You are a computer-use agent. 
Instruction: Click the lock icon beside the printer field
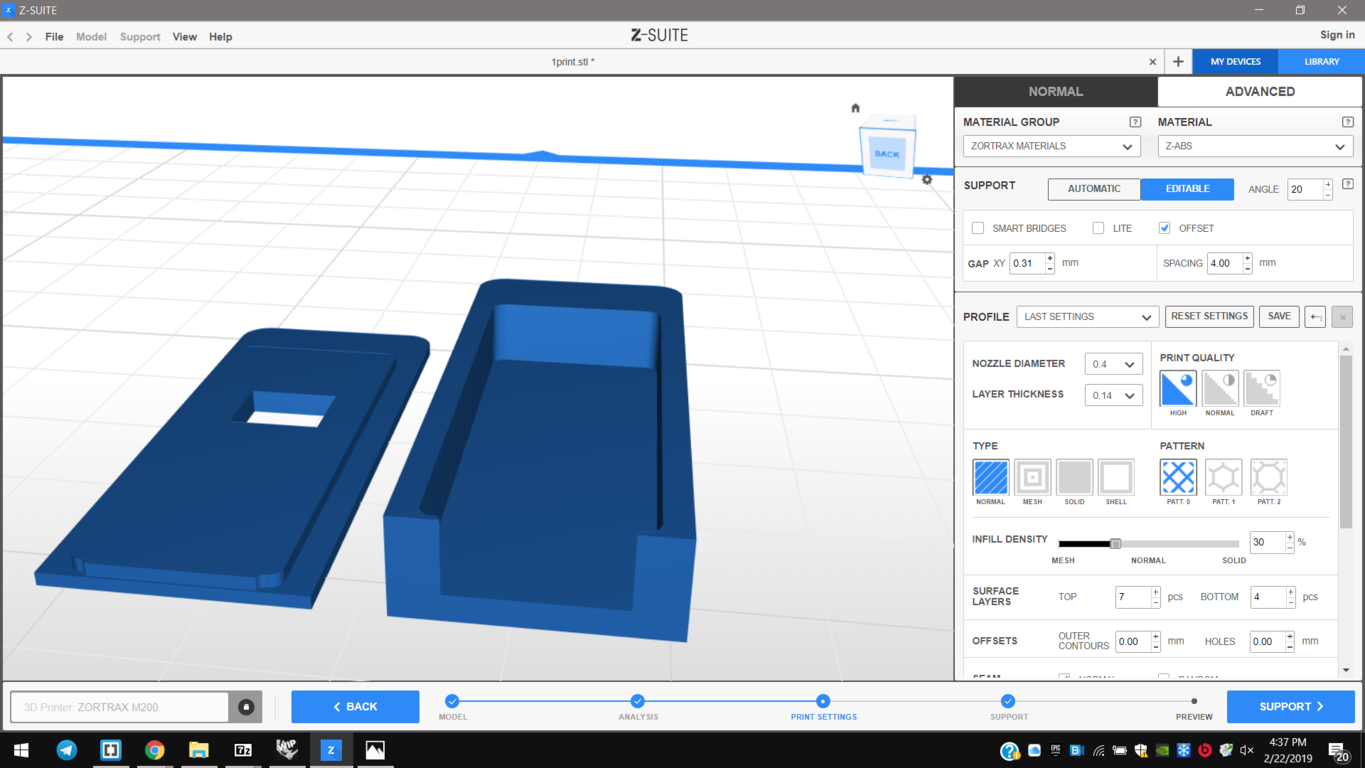pos(246,707)
